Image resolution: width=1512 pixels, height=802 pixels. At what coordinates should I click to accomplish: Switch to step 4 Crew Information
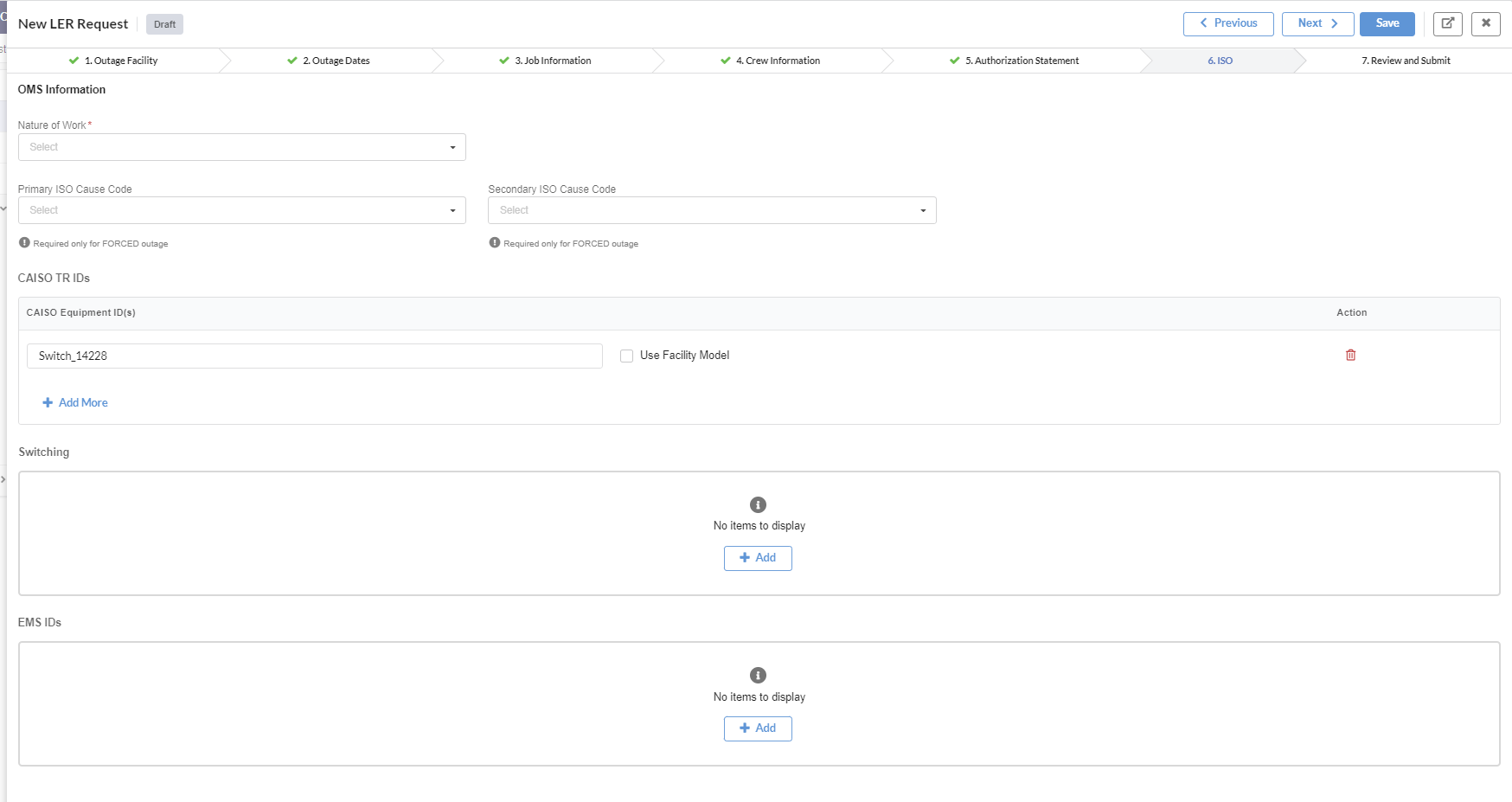click(x=777, y=61)
